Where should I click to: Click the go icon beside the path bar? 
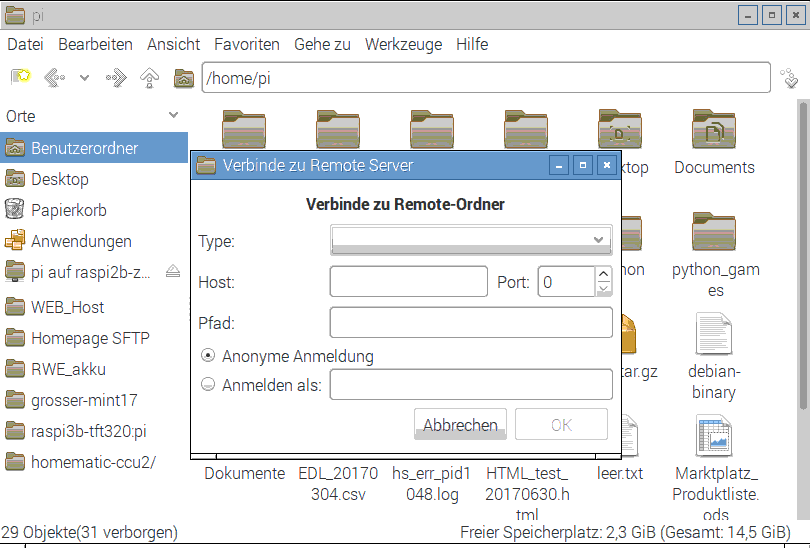click(x=790, y=78)
